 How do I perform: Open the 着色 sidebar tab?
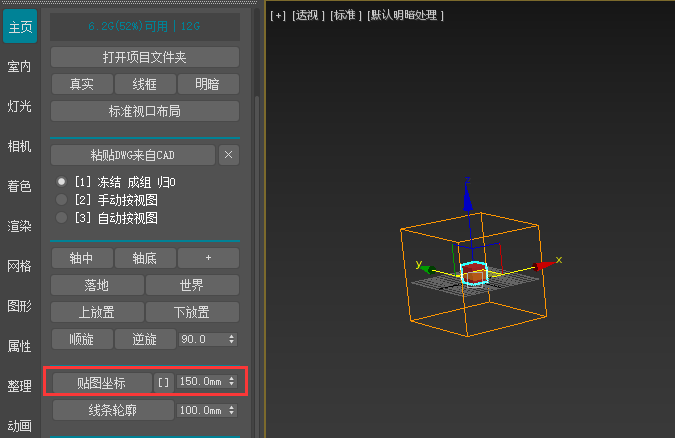20,186
